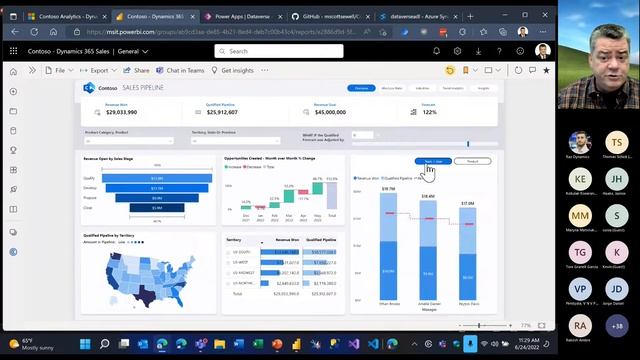Open Data hub cylinder icon in sidebar
This screenshot has height=360, width=640.
tap(13, 131)
